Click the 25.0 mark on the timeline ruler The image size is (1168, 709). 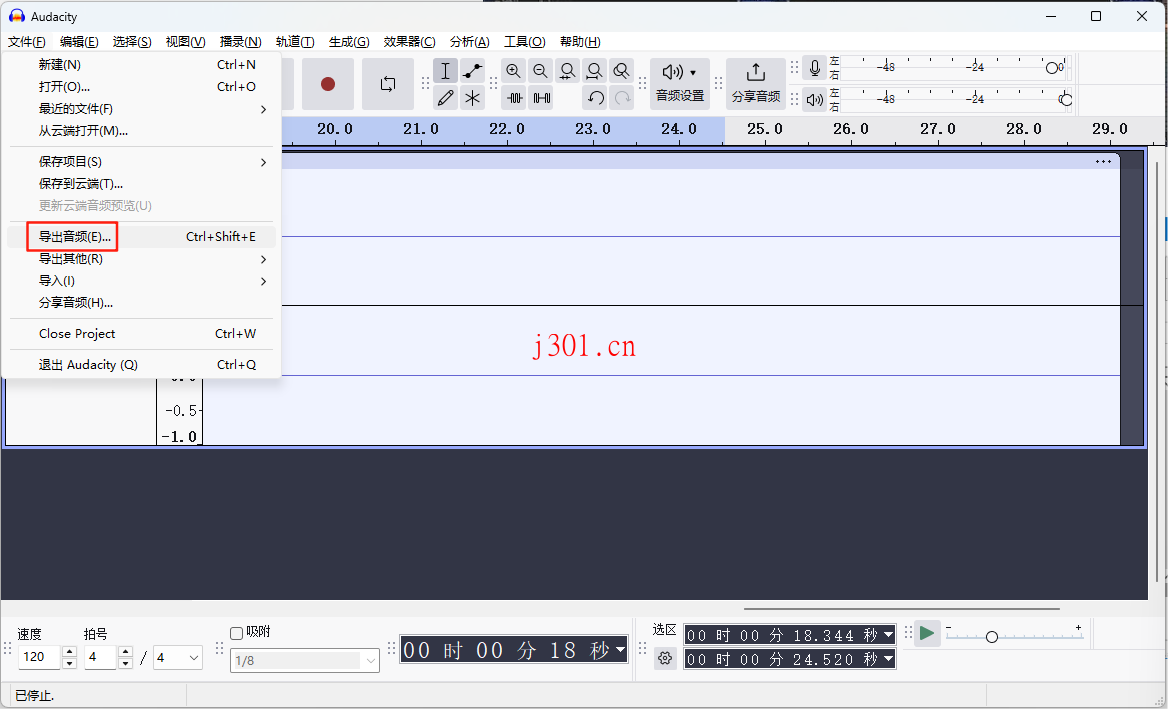pos(765,129)
